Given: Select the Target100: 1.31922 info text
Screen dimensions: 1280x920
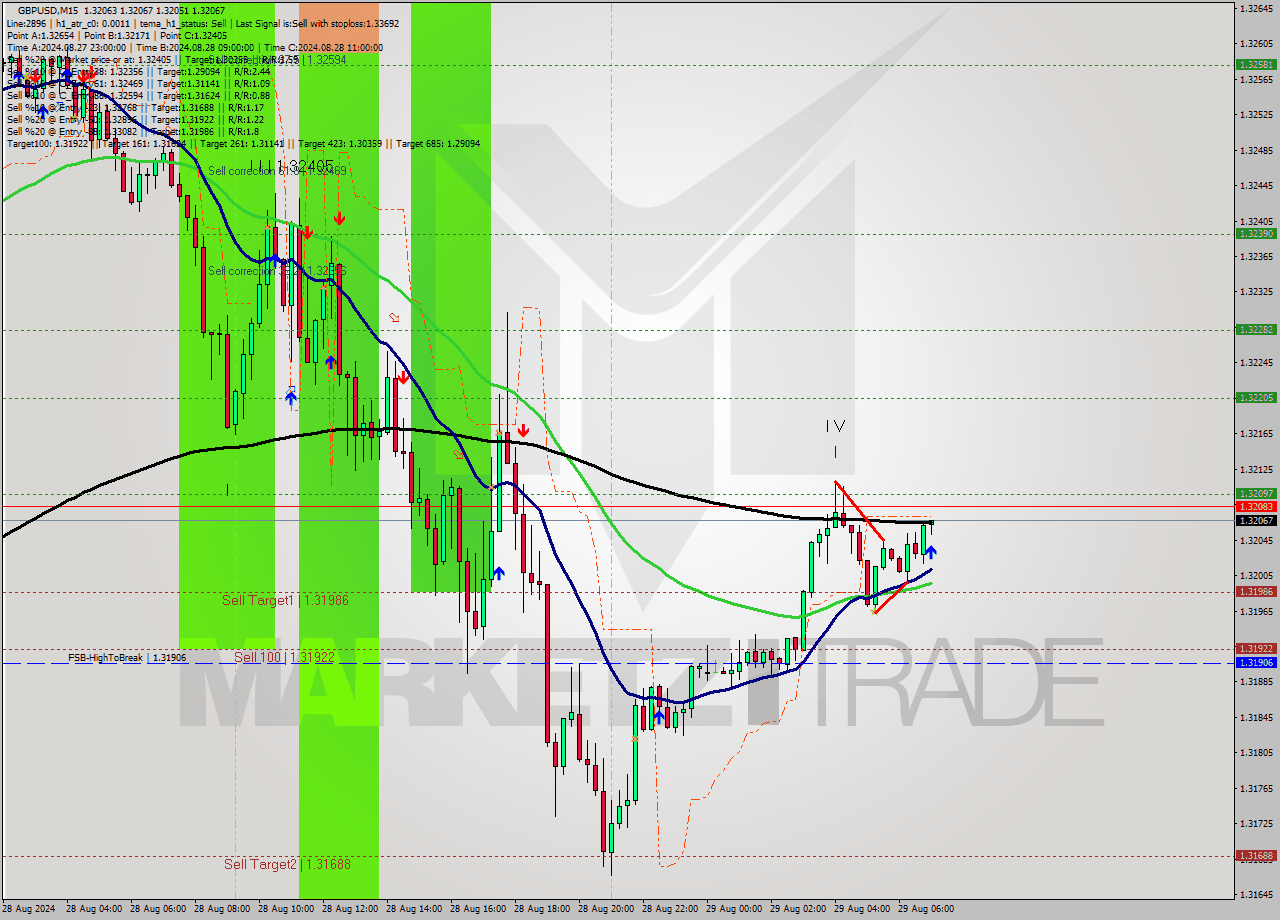Looking at the screenshot, I should (x=48, y=144).
